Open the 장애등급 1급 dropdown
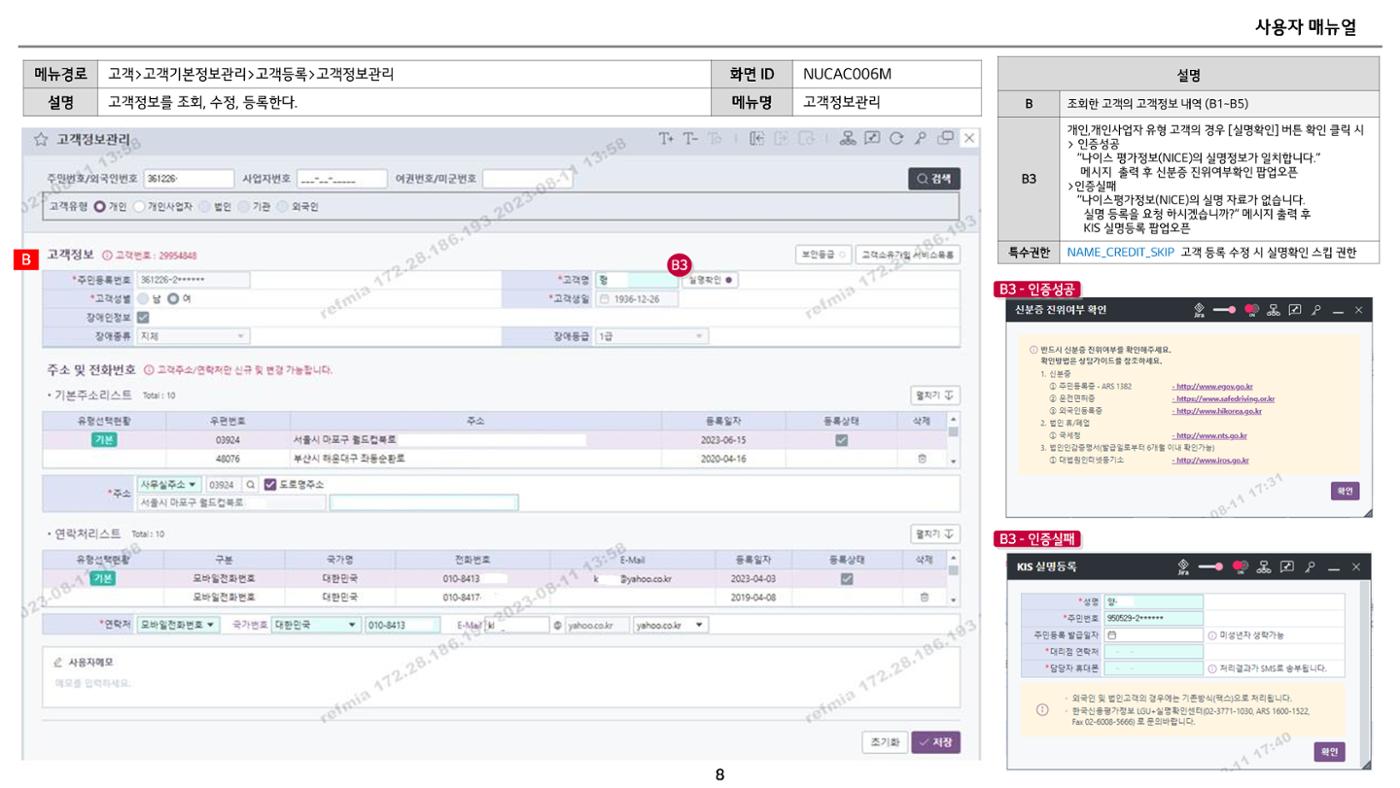Screen dimensions: 1400x788 (651, 337)
